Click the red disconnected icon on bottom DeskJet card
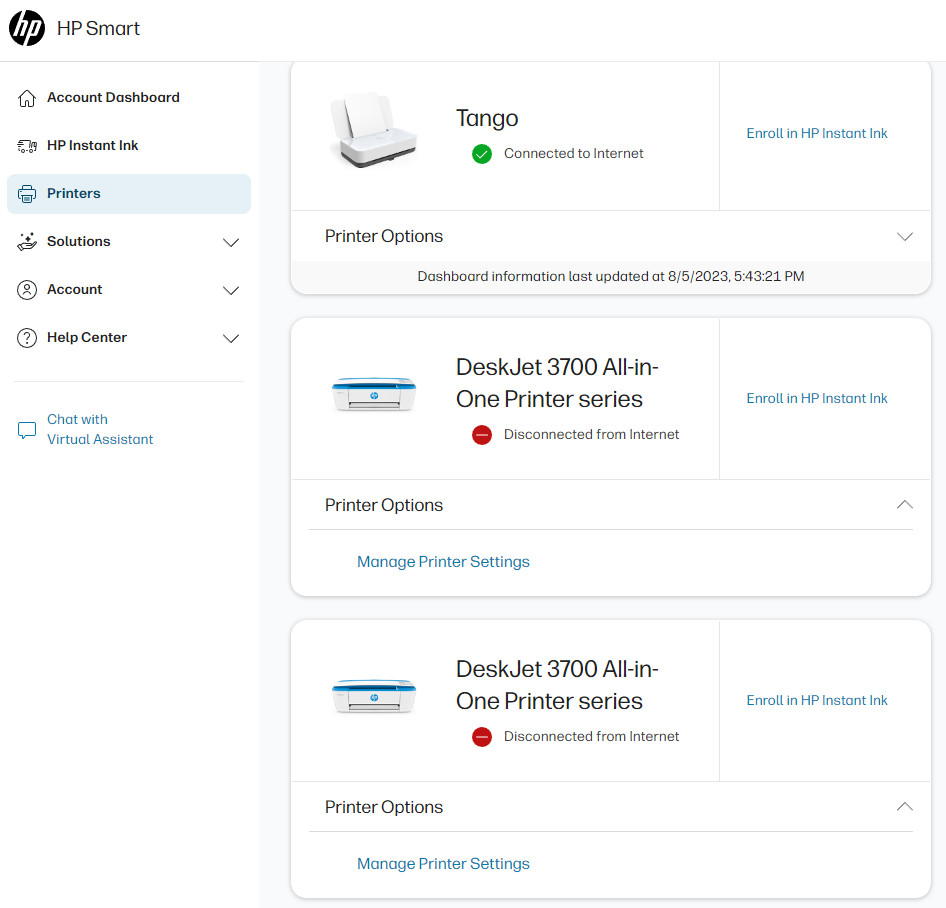946x908 pixels. point(482,737)
